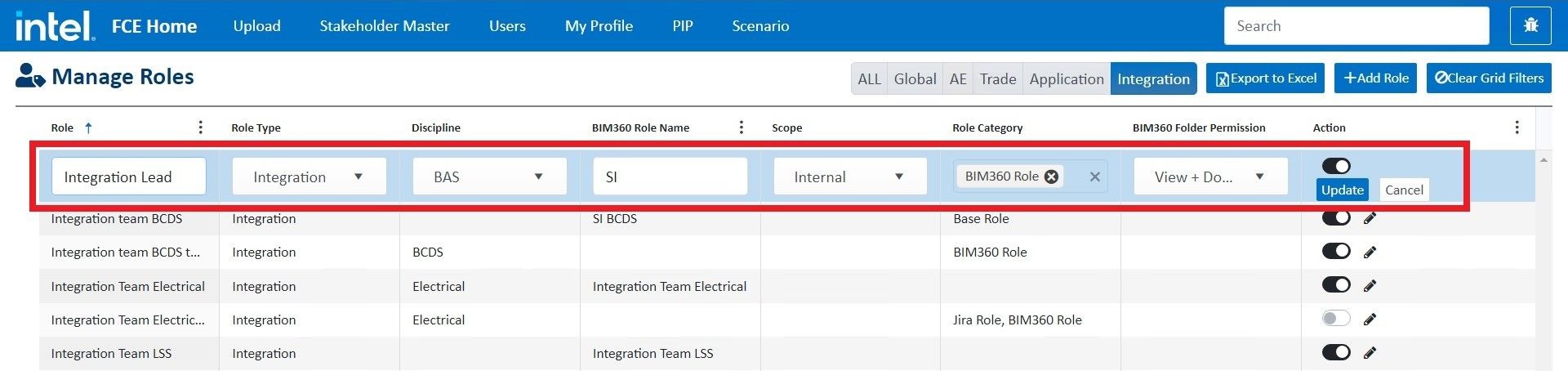Click the Update button
Viewport: 1568px width, 371px height.
pyautogui.click(x=1342, y=190)
